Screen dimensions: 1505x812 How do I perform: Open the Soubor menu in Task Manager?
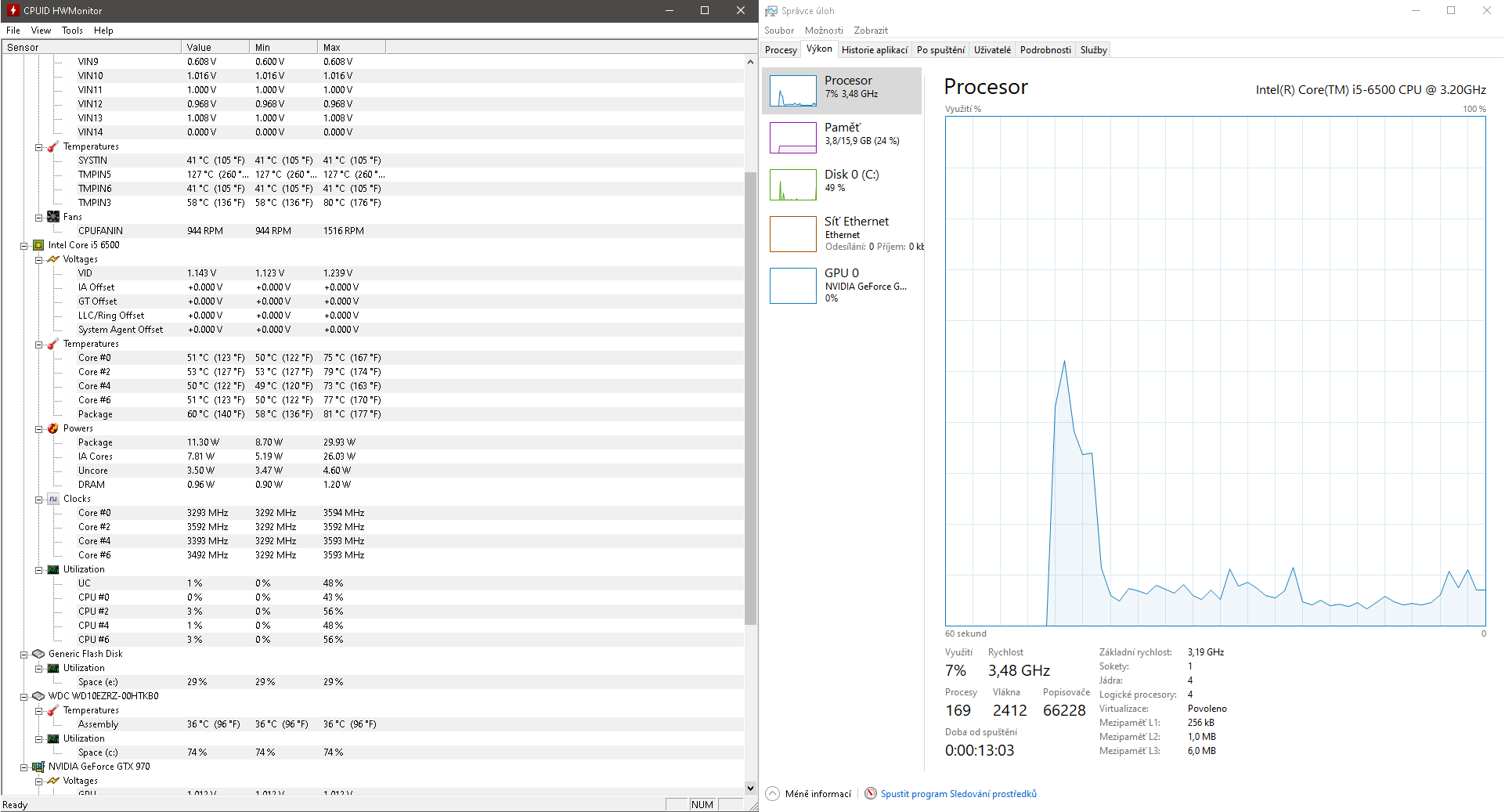point(779,31)
